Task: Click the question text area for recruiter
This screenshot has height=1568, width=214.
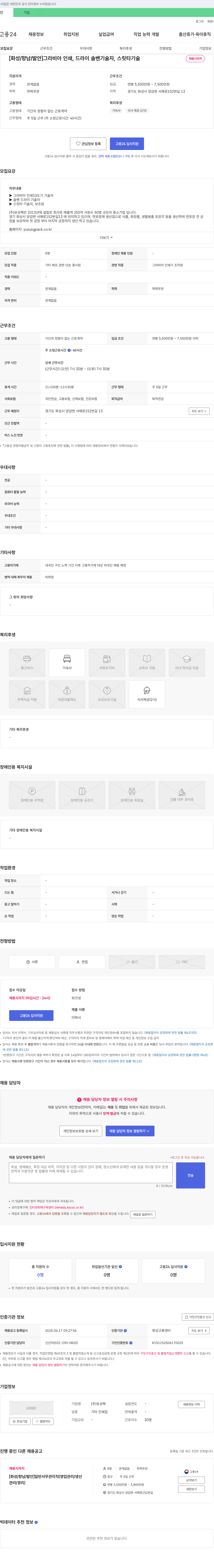Action: pyautogui.click(x=91, y=1173)
